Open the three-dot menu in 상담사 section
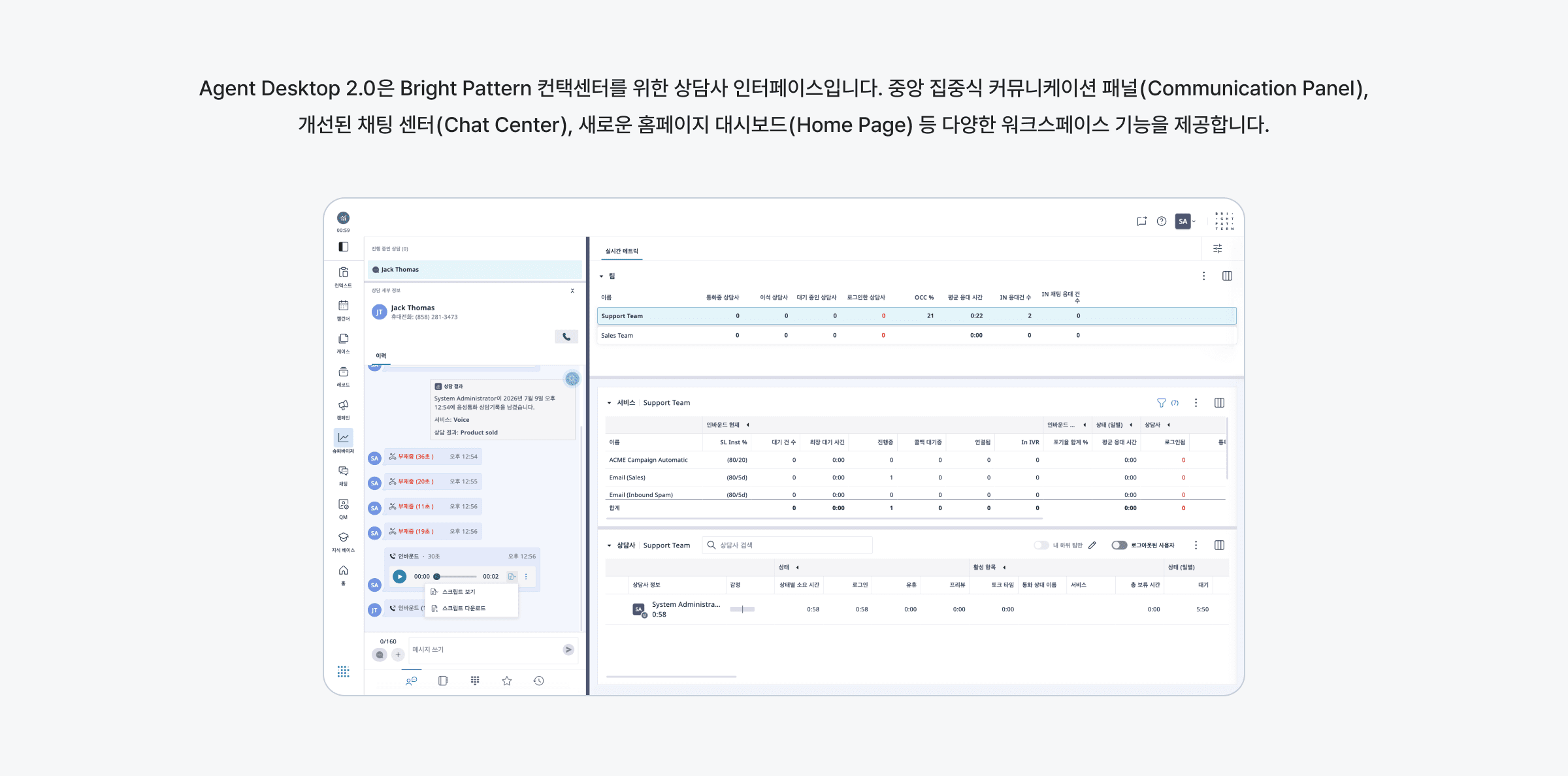 (x=1196, y=545)
